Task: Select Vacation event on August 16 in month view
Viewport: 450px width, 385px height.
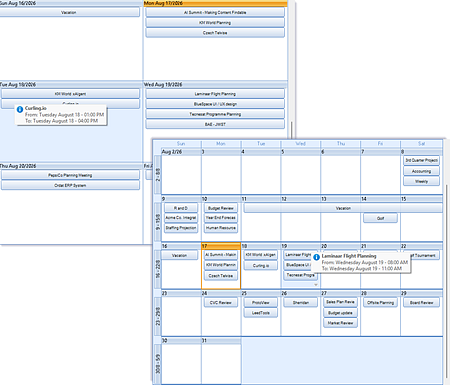Action: (179, 255)
